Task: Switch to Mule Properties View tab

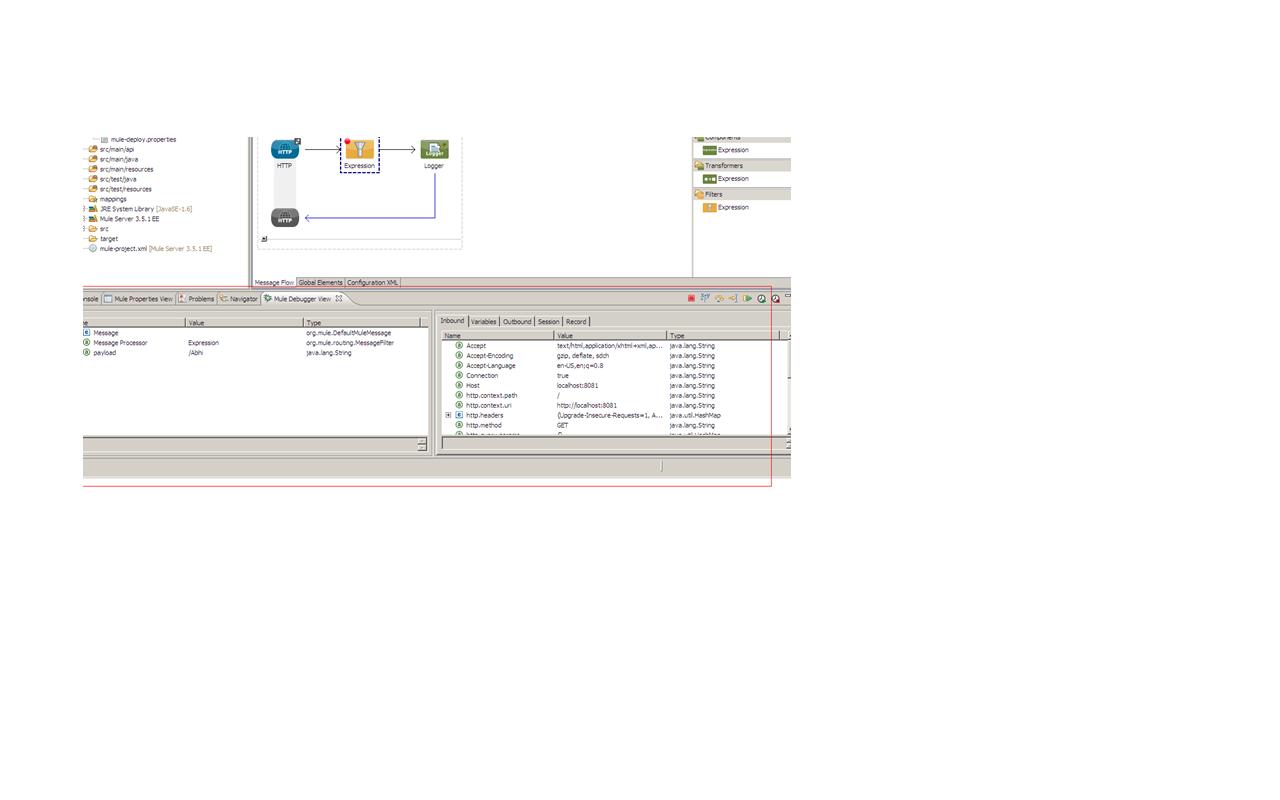Action: tap(138, 298)
